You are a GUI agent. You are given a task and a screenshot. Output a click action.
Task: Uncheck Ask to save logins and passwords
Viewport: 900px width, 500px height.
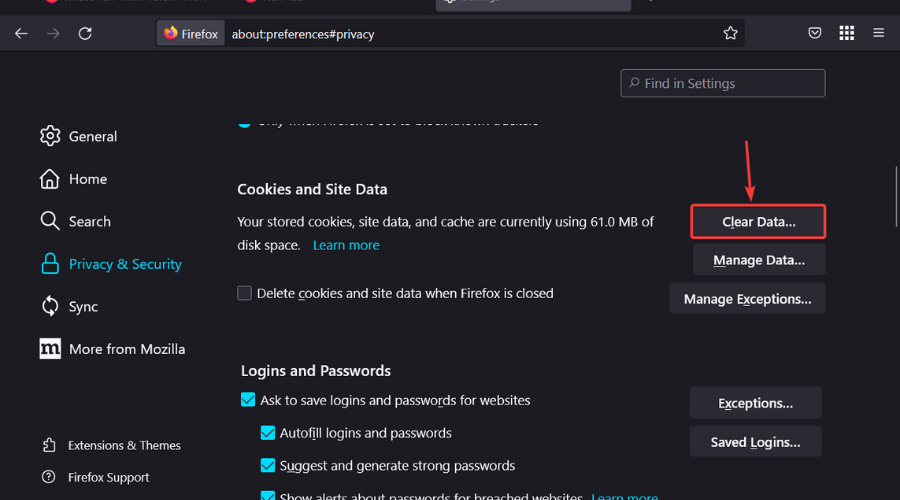248,400
